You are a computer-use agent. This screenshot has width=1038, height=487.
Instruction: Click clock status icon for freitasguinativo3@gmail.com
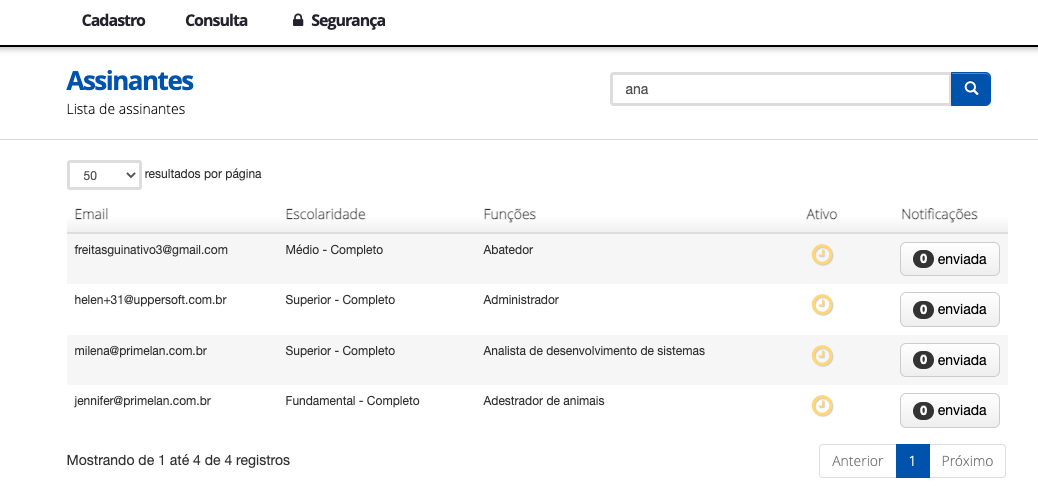(822, 255)
